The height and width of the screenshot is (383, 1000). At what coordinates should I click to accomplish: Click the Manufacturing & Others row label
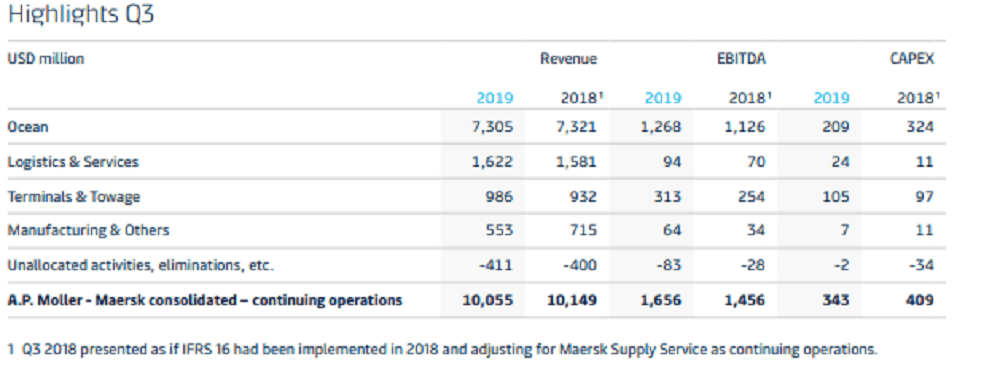click(x=89, y=230)
